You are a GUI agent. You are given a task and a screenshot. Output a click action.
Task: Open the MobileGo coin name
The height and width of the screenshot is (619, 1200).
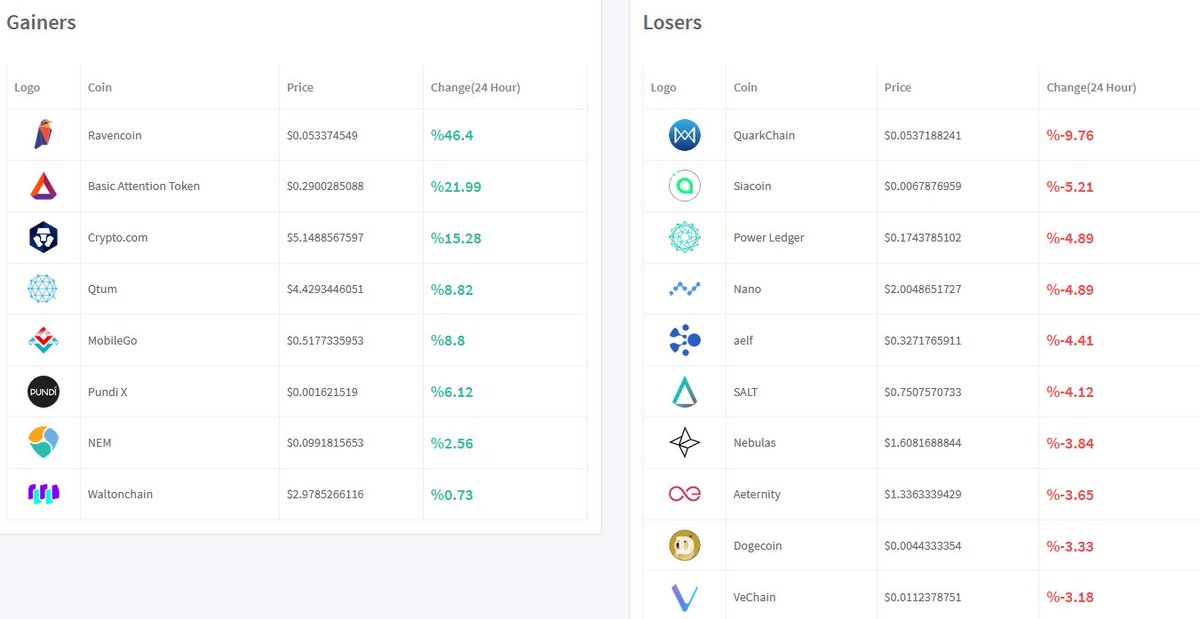coord(112,340)
